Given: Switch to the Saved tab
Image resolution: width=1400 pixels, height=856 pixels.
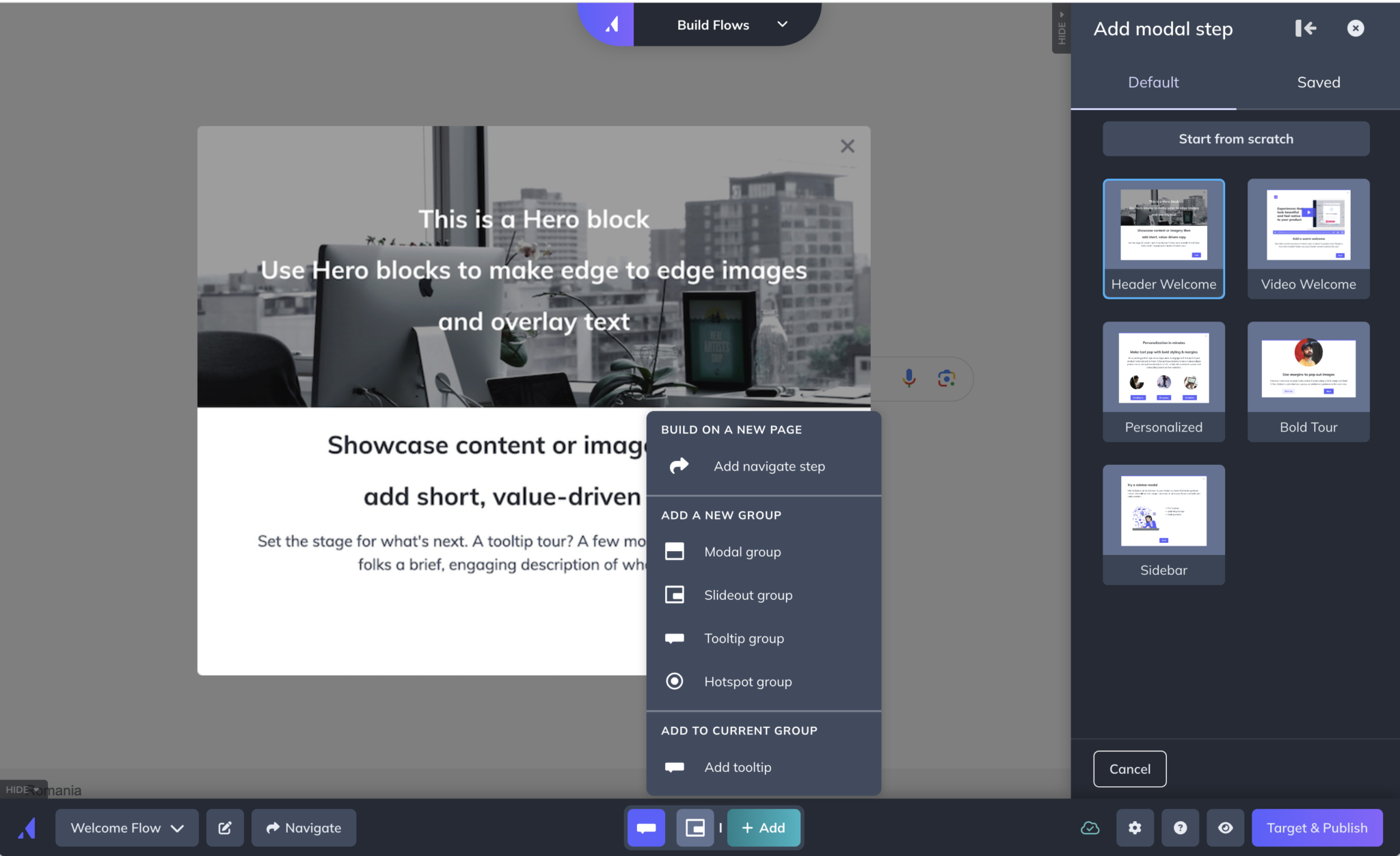Looking at the screenshot, I should pyautogui.click(x=1318, y=82).
